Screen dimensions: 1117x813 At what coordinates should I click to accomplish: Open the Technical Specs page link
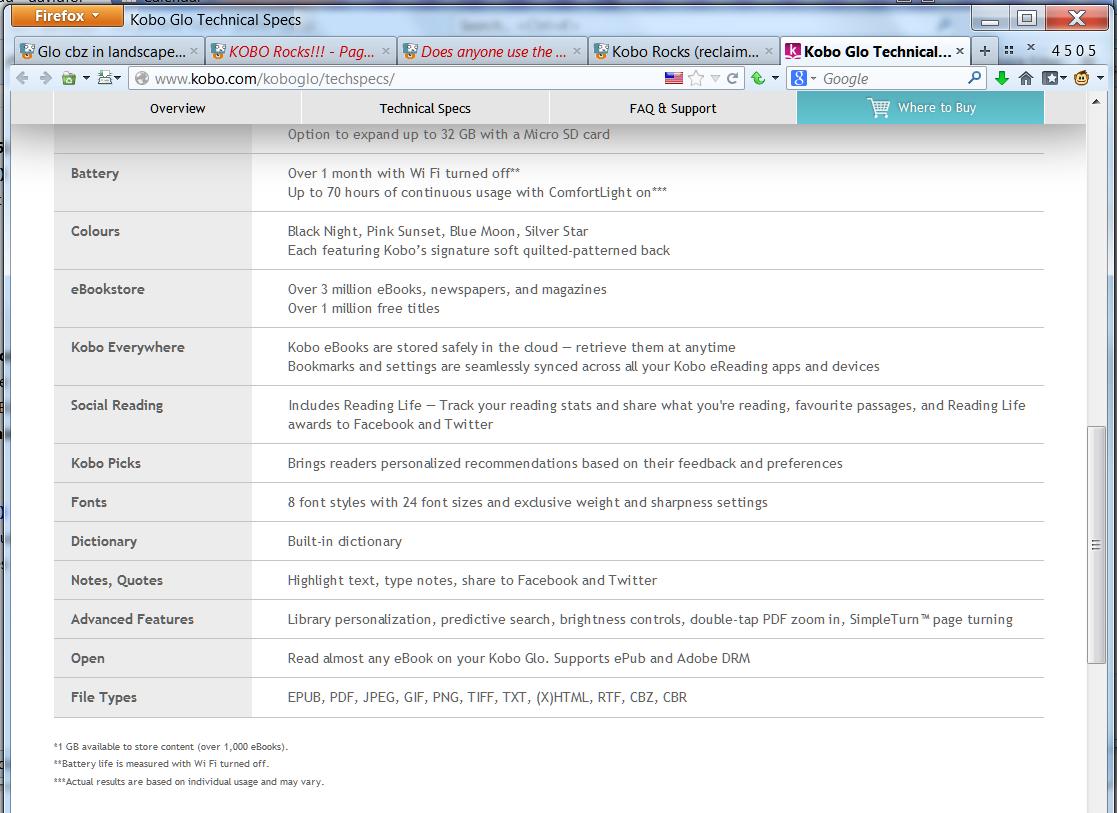[x=425, y=108]
